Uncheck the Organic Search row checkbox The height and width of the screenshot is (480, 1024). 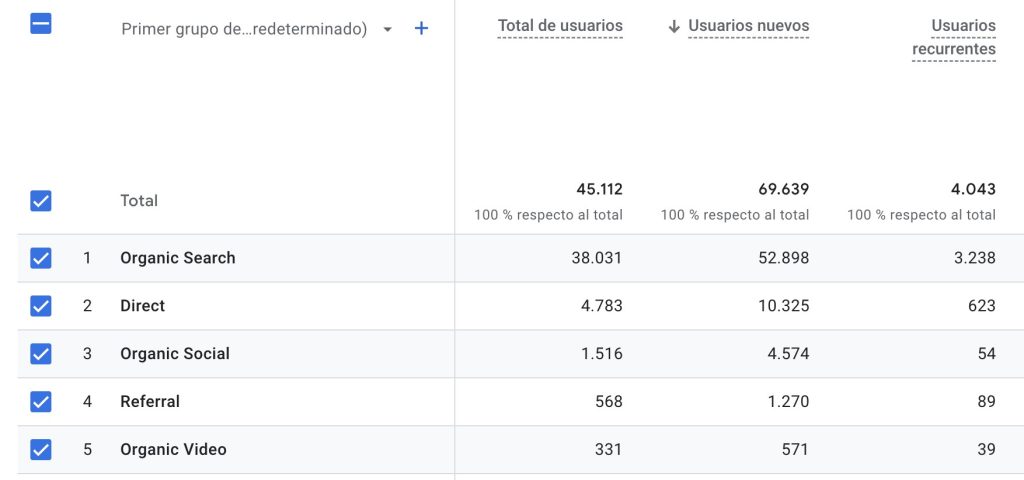41,258
